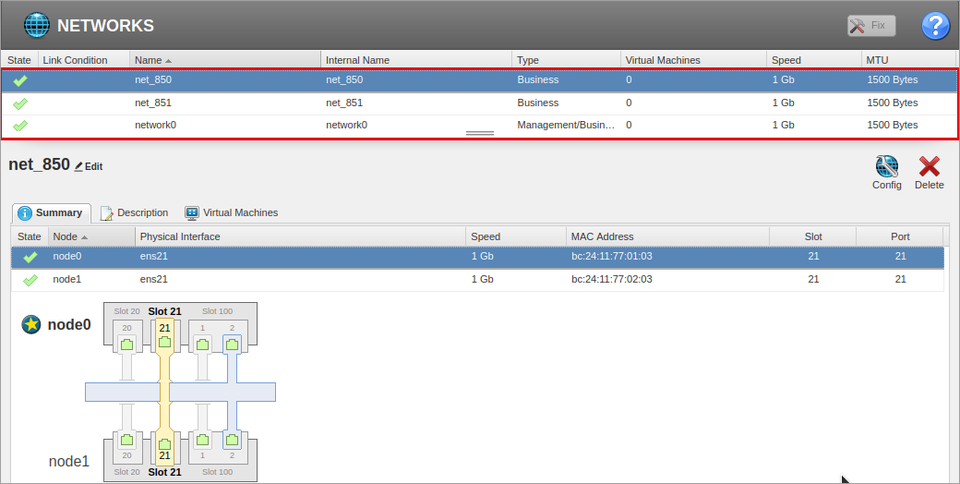Click the Summary tab info icon
The width and height of the screenshot is (960, 484).
pyautogui.click(x=24, y=213)
